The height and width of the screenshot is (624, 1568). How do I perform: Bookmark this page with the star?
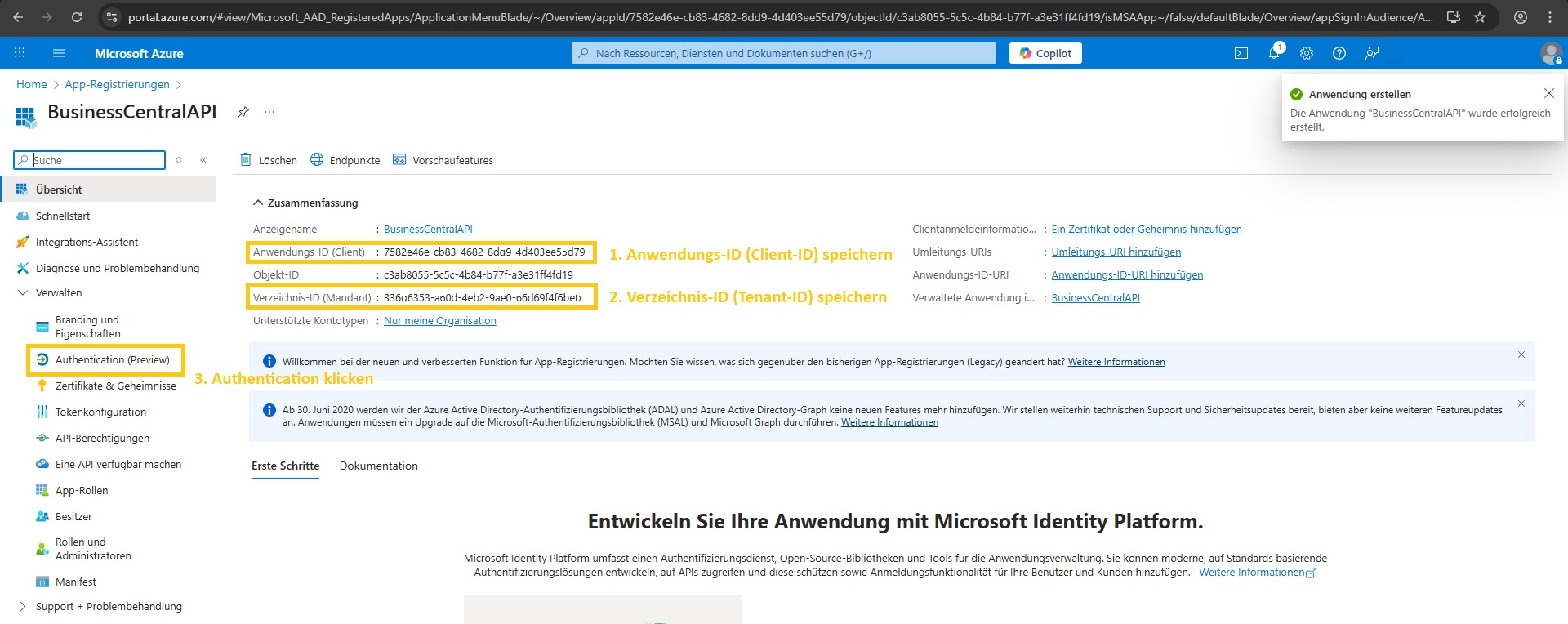(1480, 17)
